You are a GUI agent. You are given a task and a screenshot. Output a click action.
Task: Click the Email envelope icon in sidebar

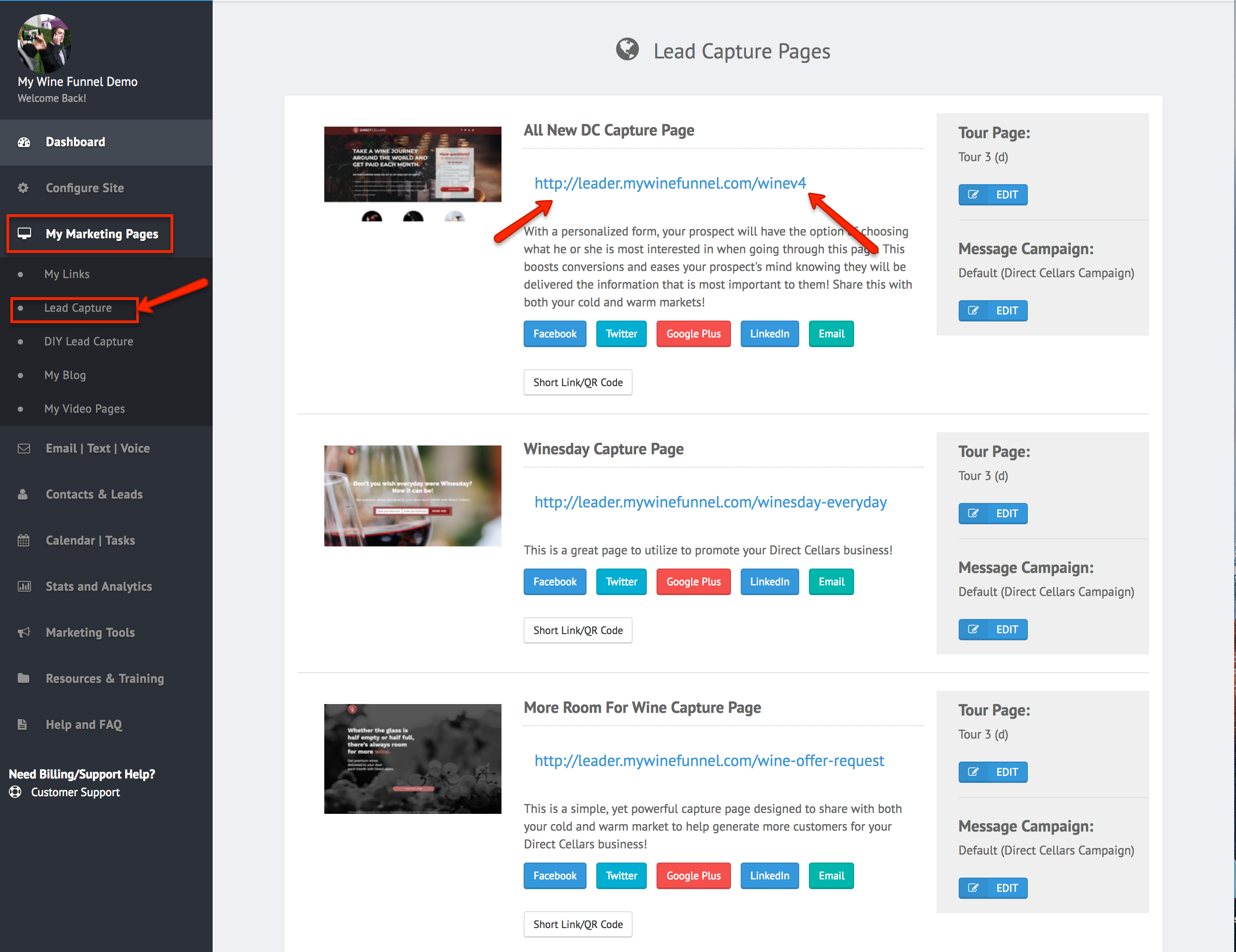pyautogui.click(x=24, y=449)
